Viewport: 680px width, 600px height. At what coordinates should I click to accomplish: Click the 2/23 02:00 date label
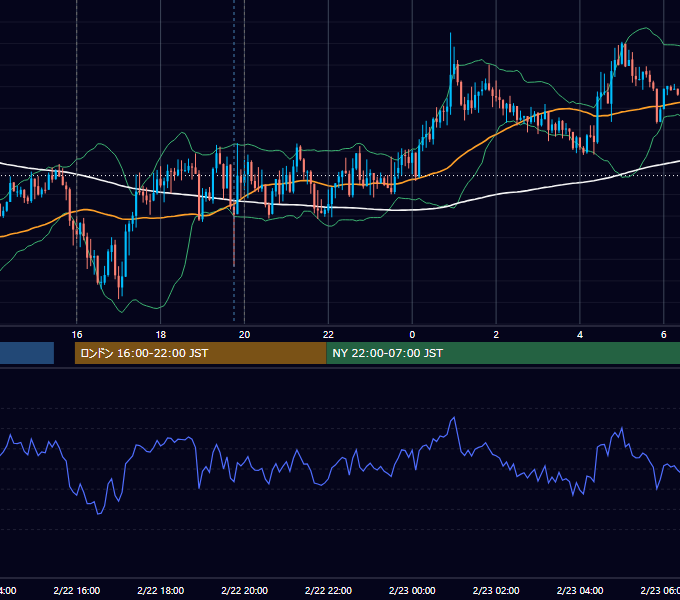tap(496, 590)
